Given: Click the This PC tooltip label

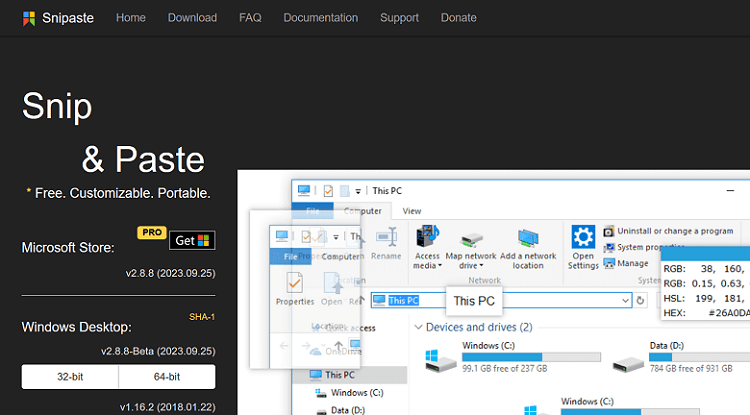Looking at the screenshot, I should coord(474,301).
